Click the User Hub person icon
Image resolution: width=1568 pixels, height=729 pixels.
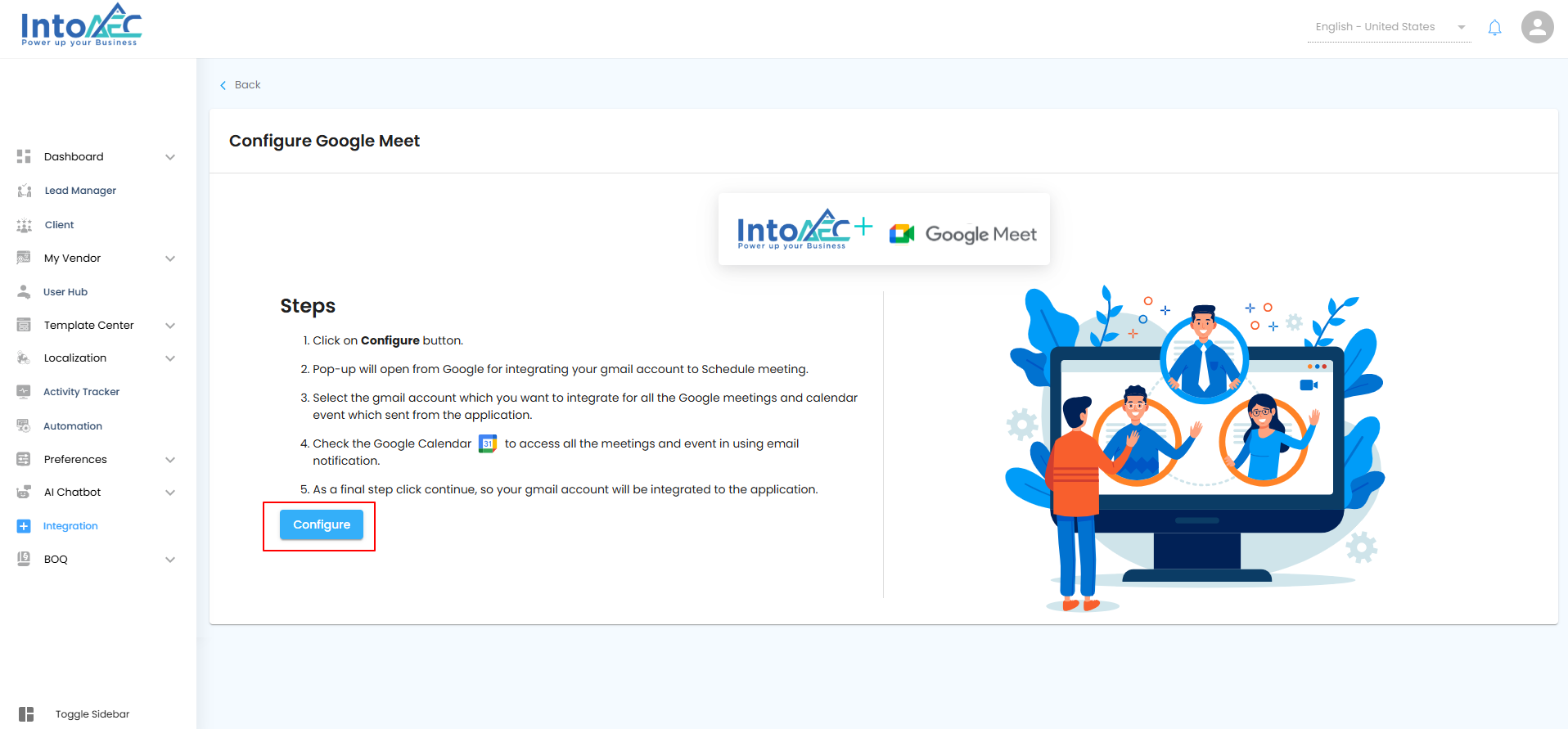pyautogui.click(x=24, y=291)
